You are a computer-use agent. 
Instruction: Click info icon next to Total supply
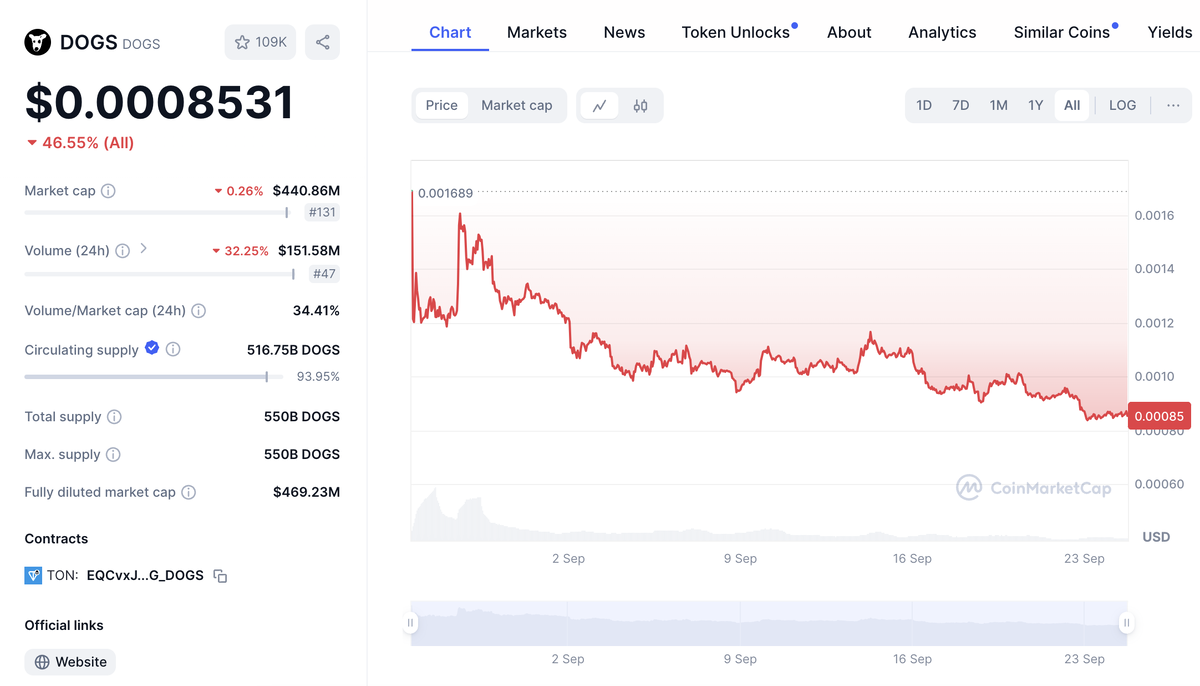(x=114, y=417)
